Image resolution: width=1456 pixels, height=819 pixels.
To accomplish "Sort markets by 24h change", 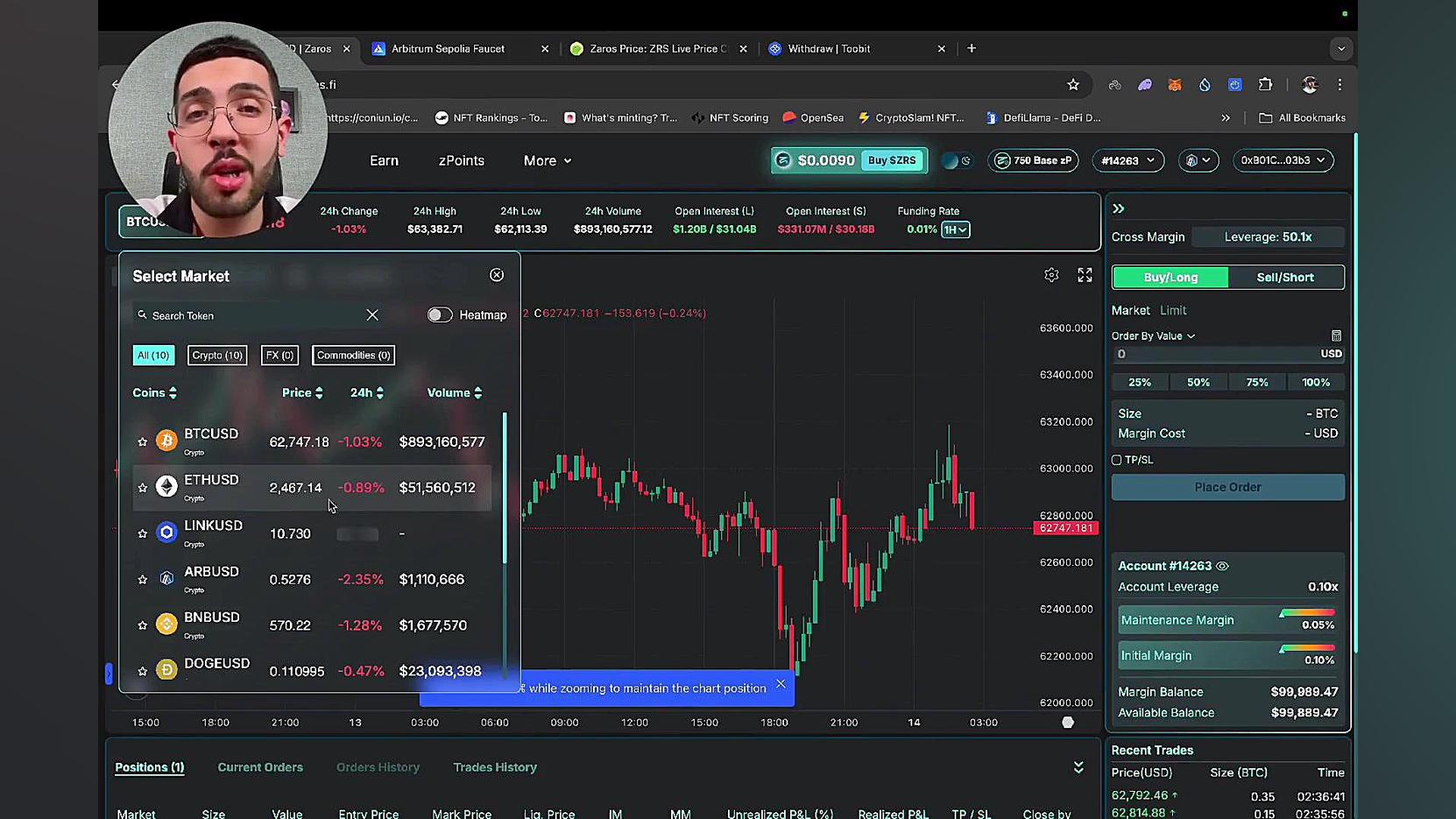I will coord(367,393).
